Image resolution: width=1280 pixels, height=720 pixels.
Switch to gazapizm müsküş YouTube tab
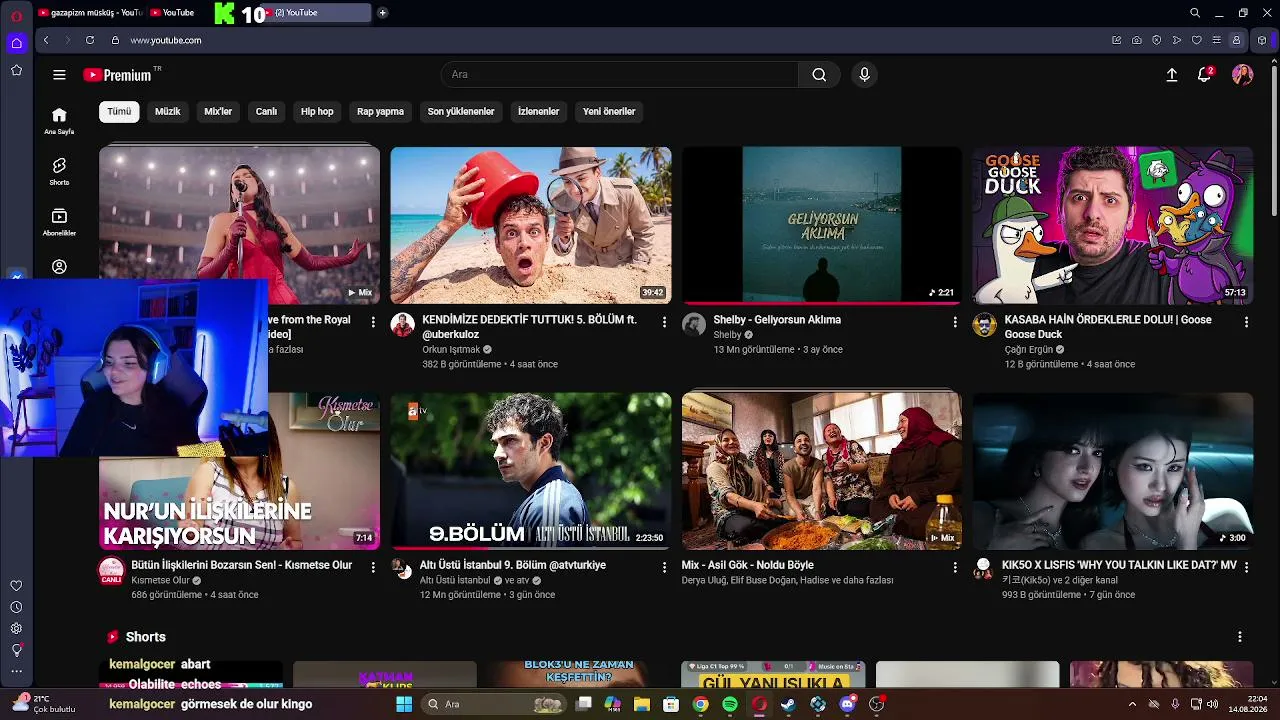point(90,13)
